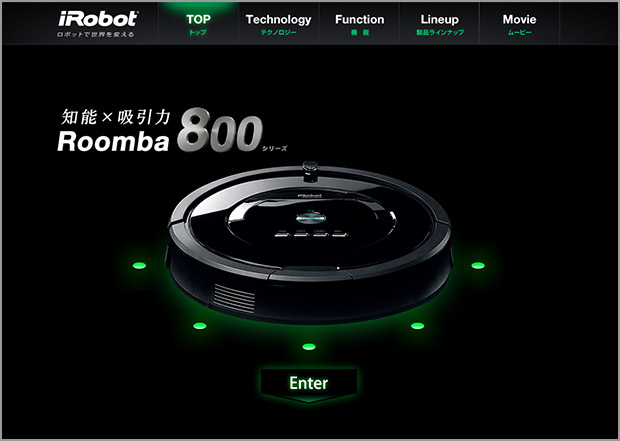Click the side vent grille on the Roomba
The image size is (620, 441).
pyautogui.click(x=234, y=298)
